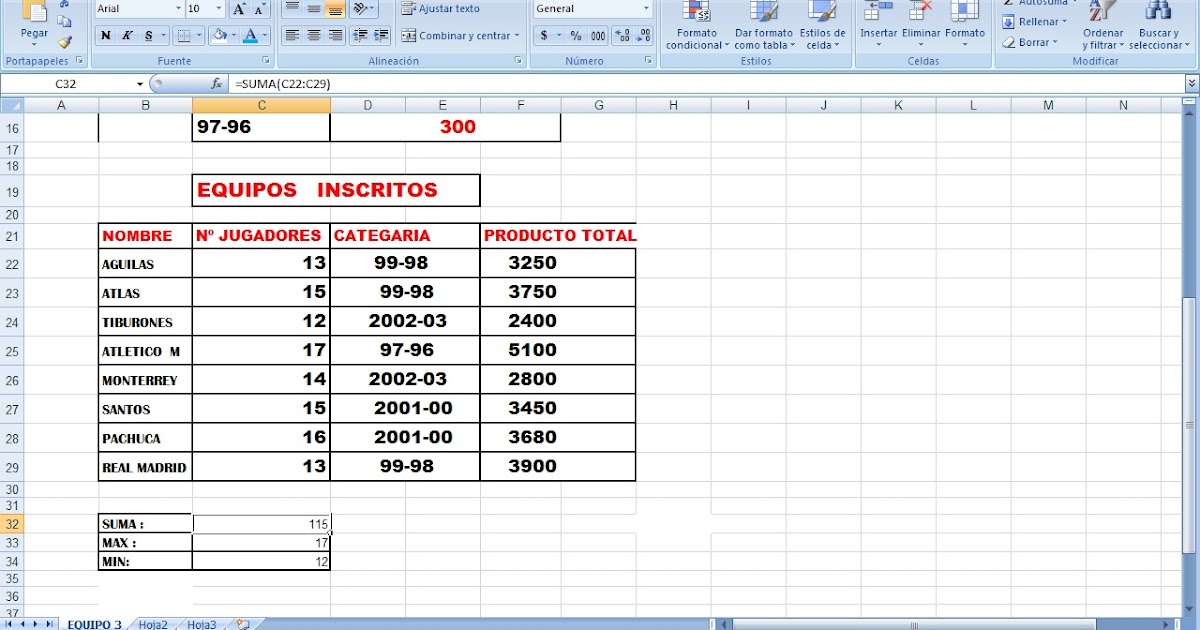The image size is (1200, 630).
Task: Select the EQUIPO 3 sheet tab
Action: (x=94, y=624)
